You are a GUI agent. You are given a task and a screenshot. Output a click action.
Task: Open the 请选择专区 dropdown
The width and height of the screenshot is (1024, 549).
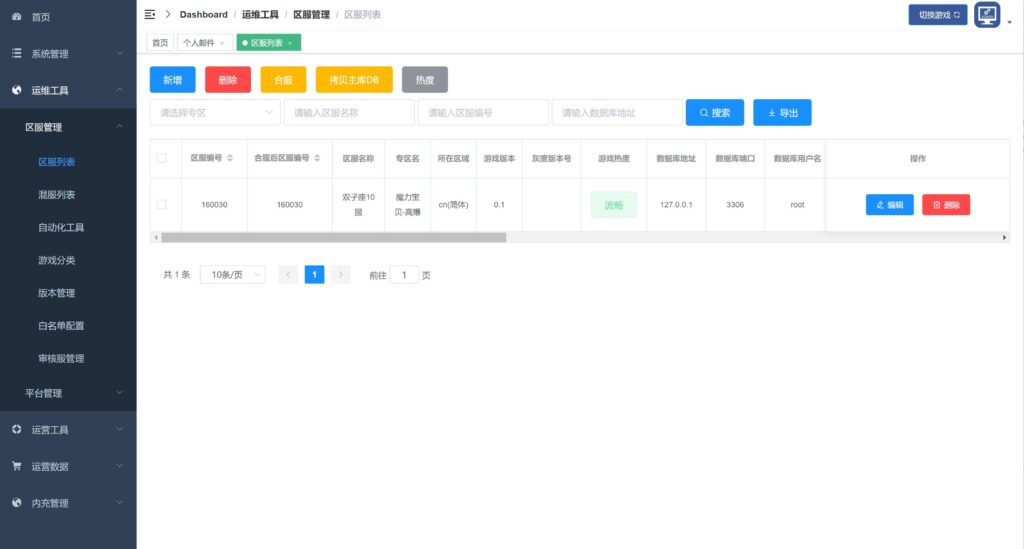tap(215, 112)
